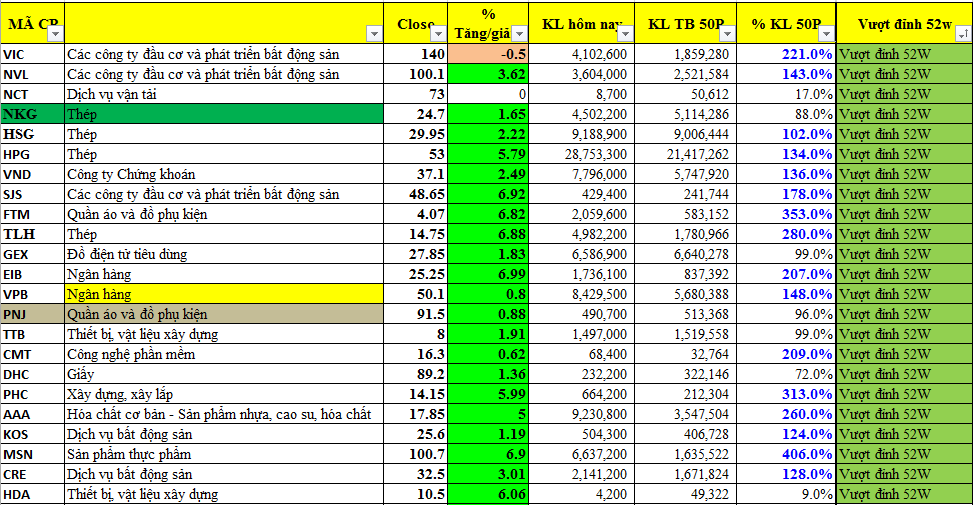Click the orange -0.5 change cell for VIC
This screenshot has height=505, width=973.
[489, 54]
